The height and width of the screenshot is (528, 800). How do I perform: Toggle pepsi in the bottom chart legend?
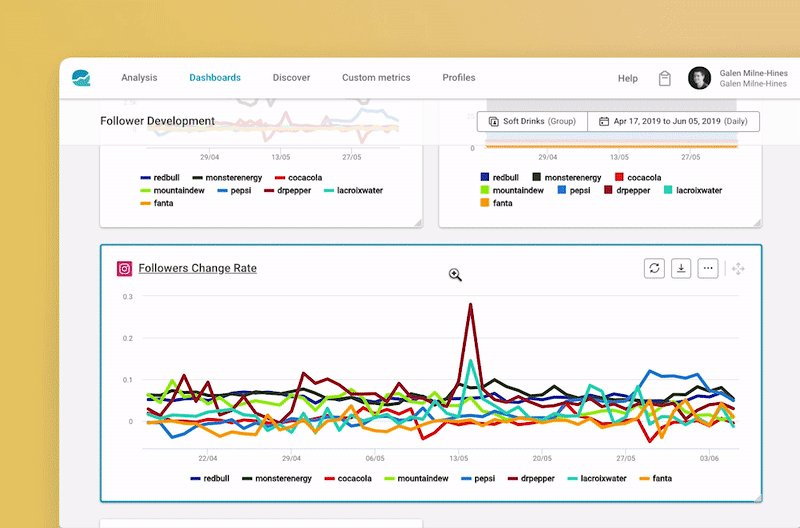click(478, 479)
